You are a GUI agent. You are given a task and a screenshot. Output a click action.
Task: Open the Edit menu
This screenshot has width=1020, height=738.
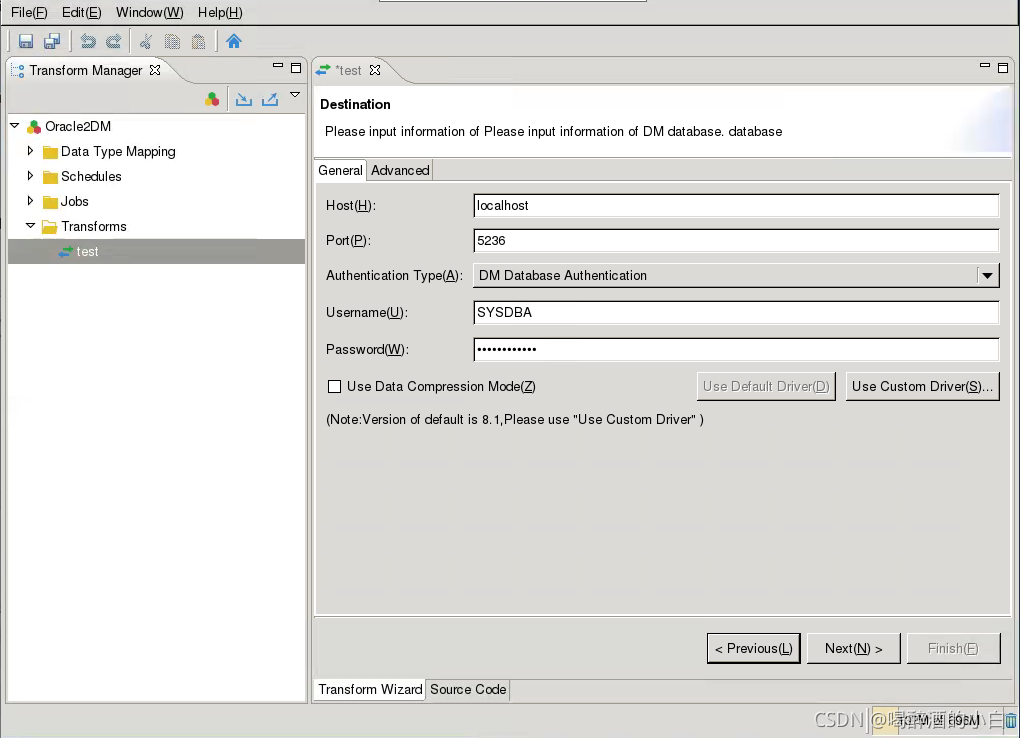[x=81, y=12]
